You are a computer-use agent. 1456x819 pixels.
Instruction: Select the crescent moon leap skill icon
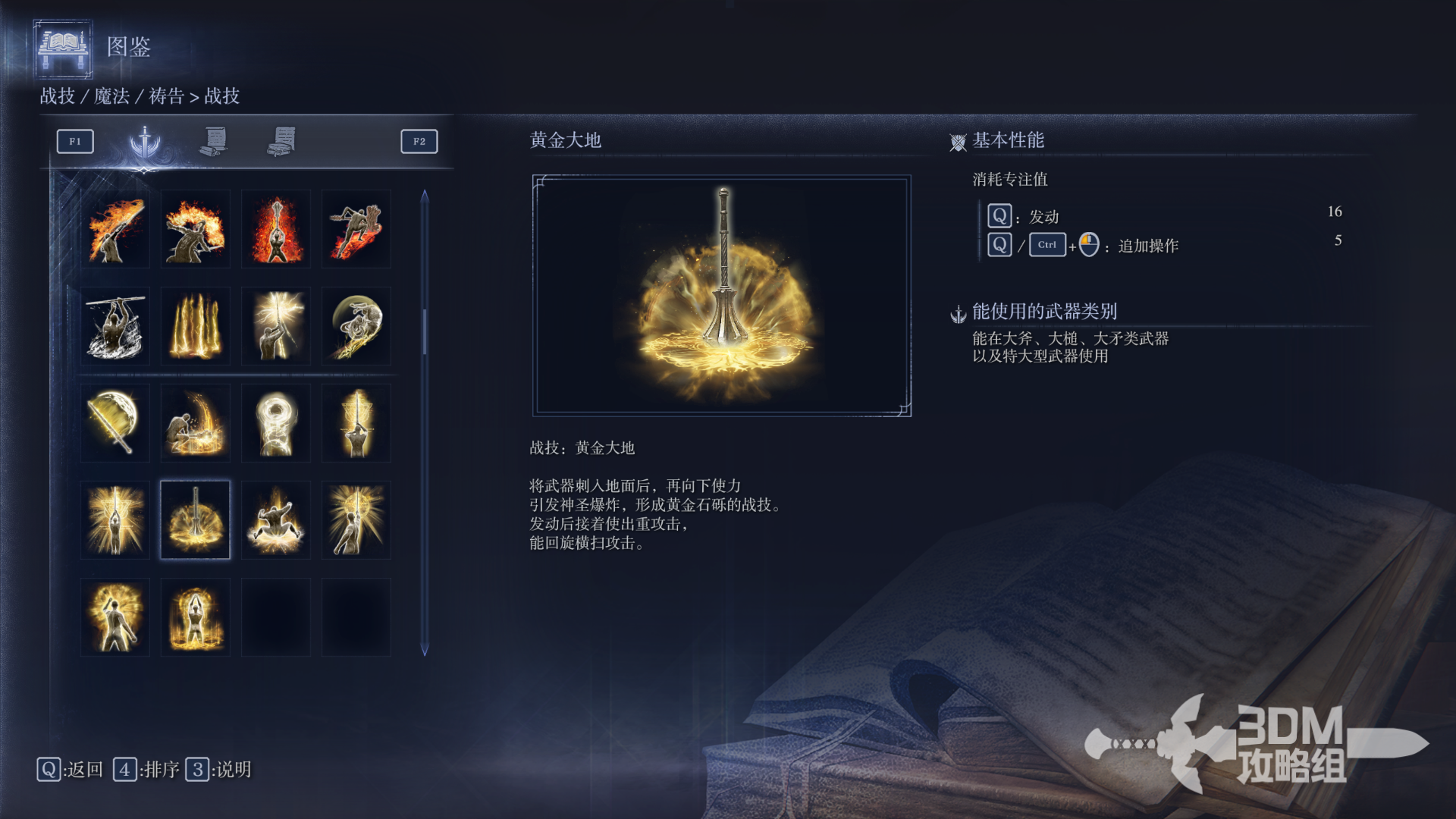356,326
